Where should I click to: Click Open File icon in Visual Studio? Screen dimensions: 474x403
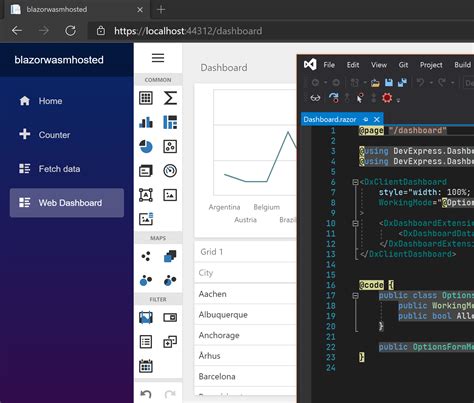pyautogui.click(x=375, y=82)
